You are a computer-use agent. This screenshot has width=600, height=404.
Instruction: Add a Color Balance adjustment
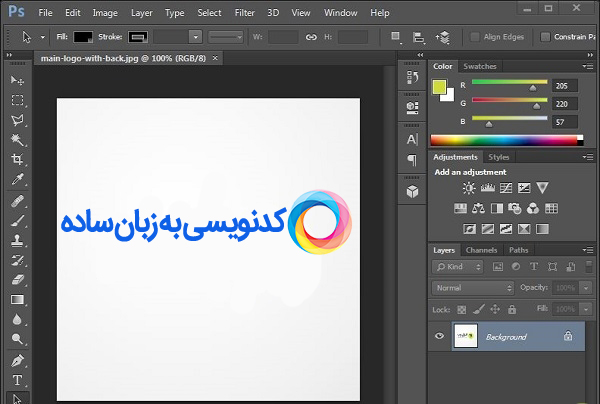click(478, 209)
